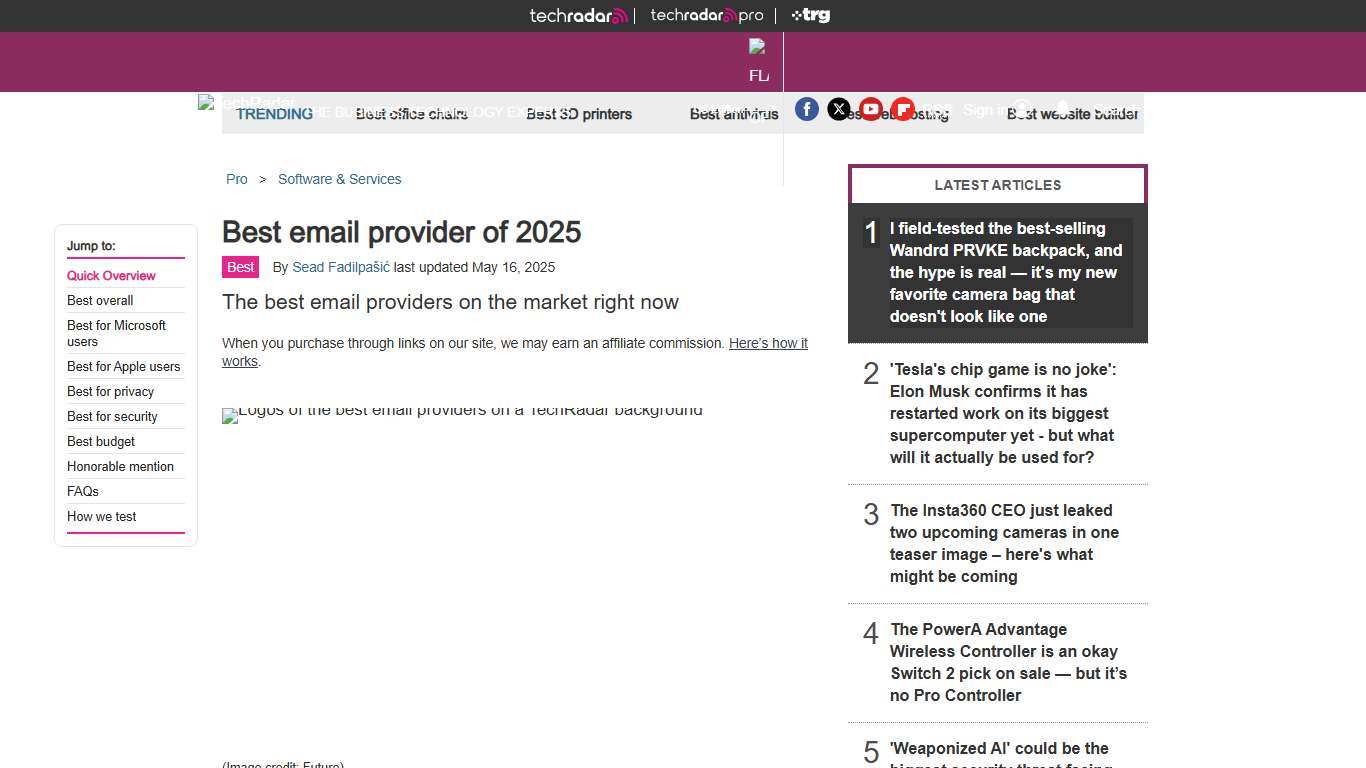Click the Best 3D printers trending link
The width and height of the screenshot is (1366, 768).
point(579,114)
